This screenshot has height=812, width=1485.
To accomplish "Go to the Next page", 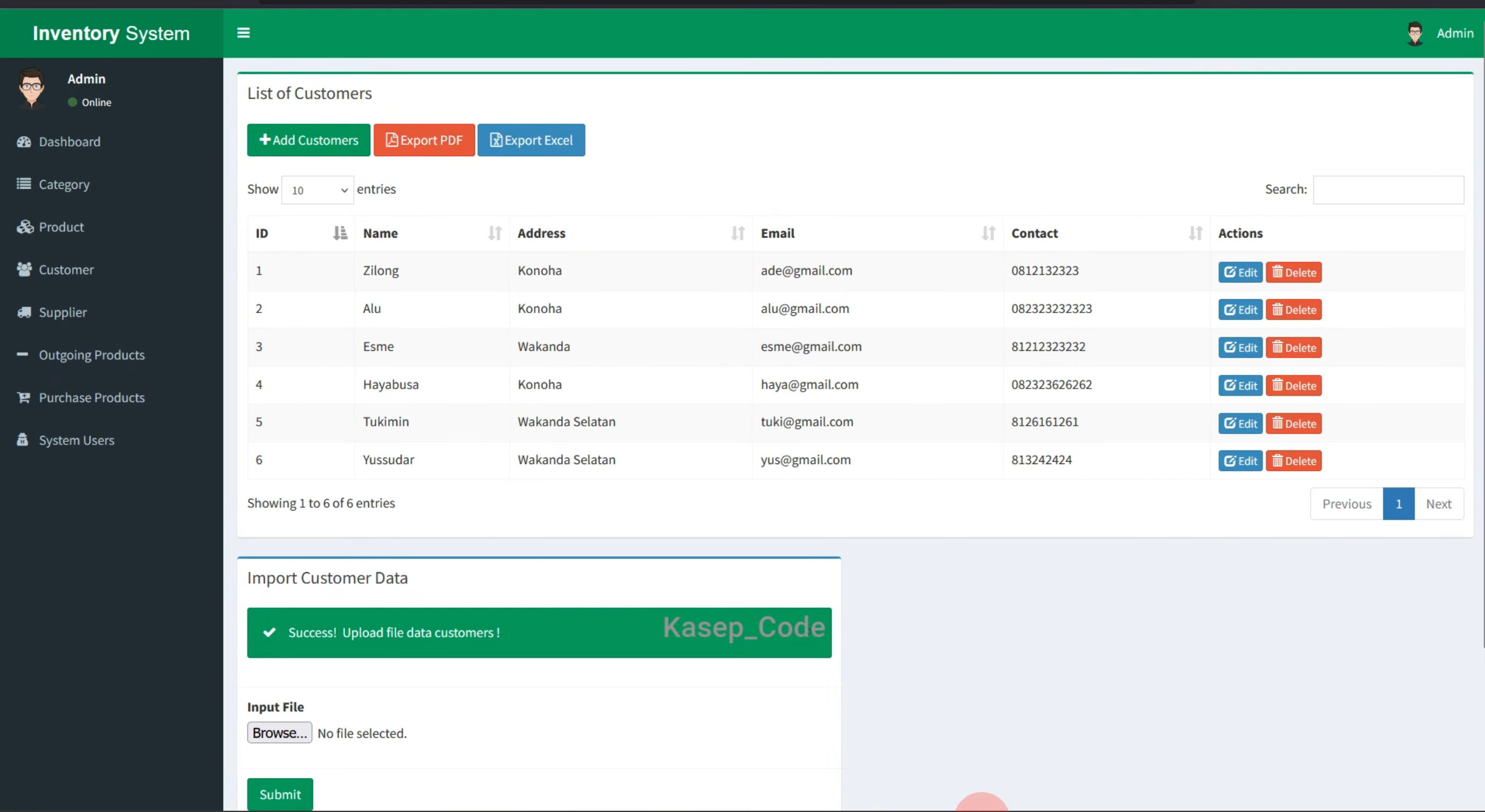I will coord(1439,504).
